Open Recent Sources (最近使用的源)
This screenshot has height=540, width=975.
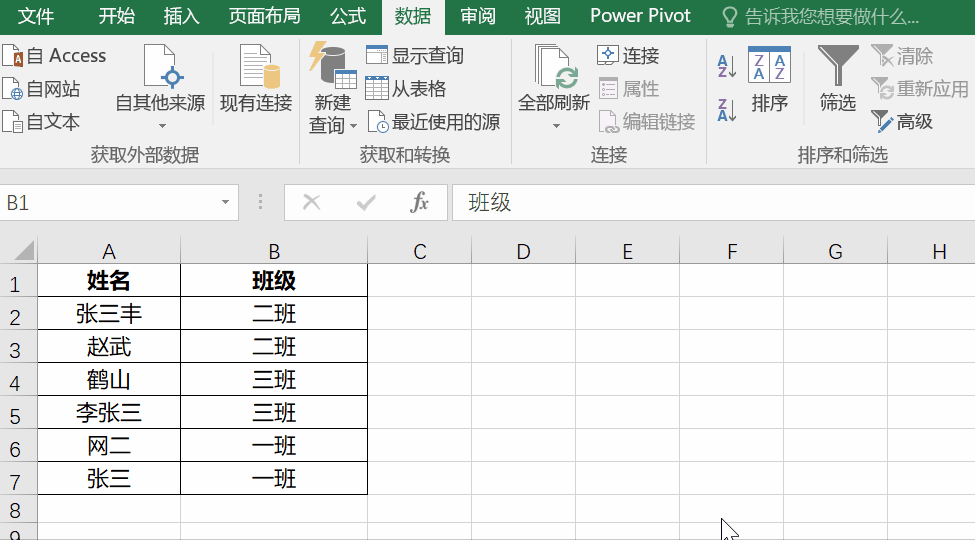pyautogui.click(x=433, y=121)
